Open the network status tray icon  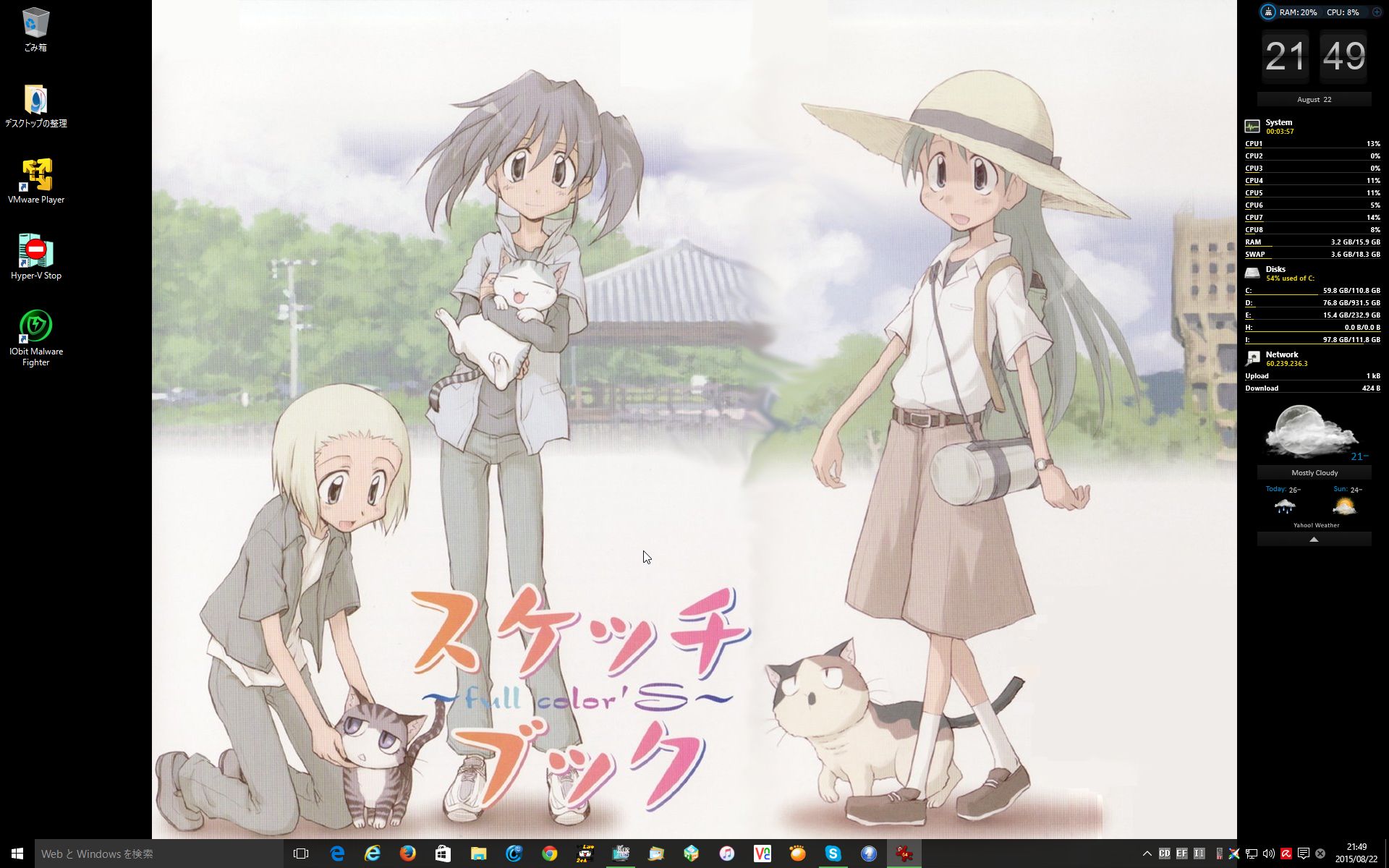pos(1252,854)
